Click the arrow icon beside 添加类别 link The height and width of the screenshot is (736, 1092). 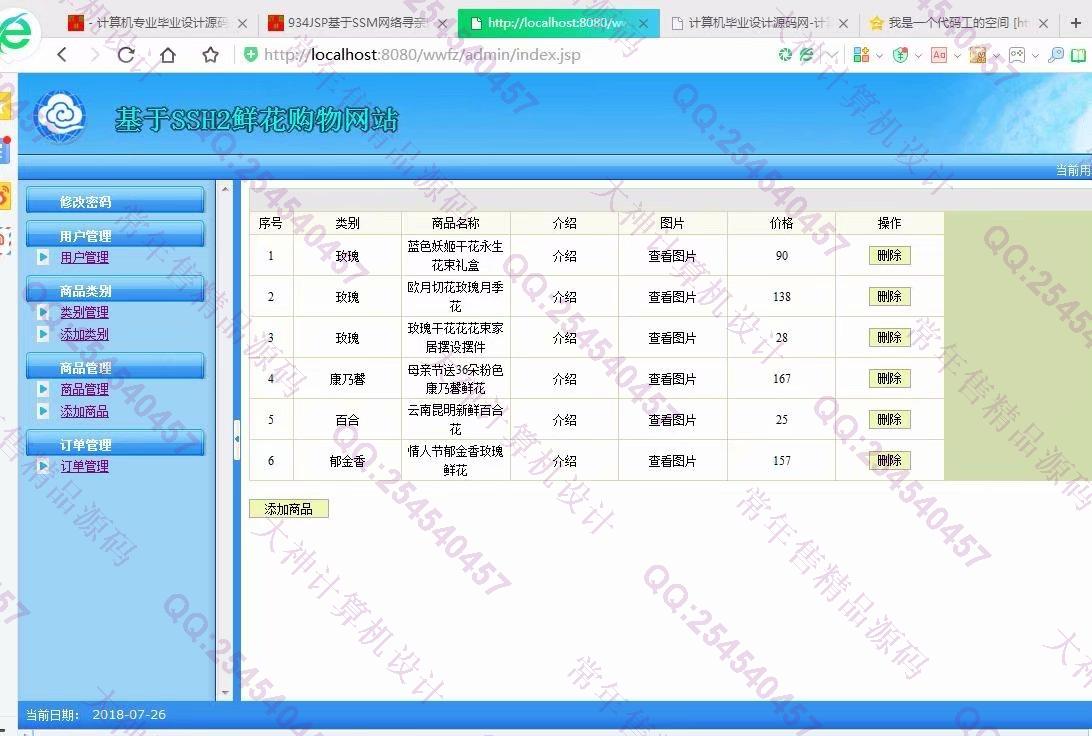point(43,334)
